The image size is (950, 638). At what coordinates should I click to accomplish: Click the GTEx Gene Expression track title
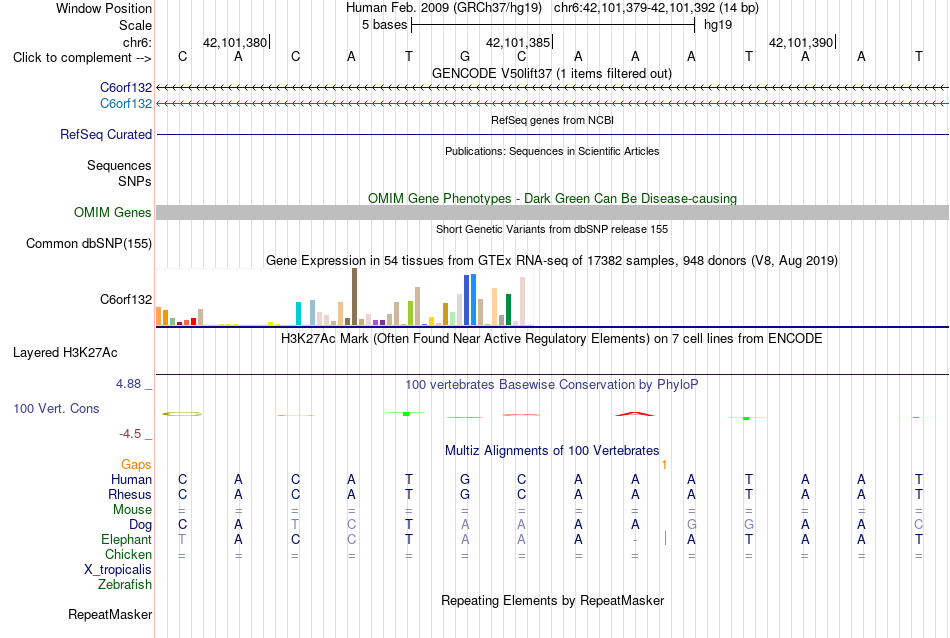[x=552, y=261]
